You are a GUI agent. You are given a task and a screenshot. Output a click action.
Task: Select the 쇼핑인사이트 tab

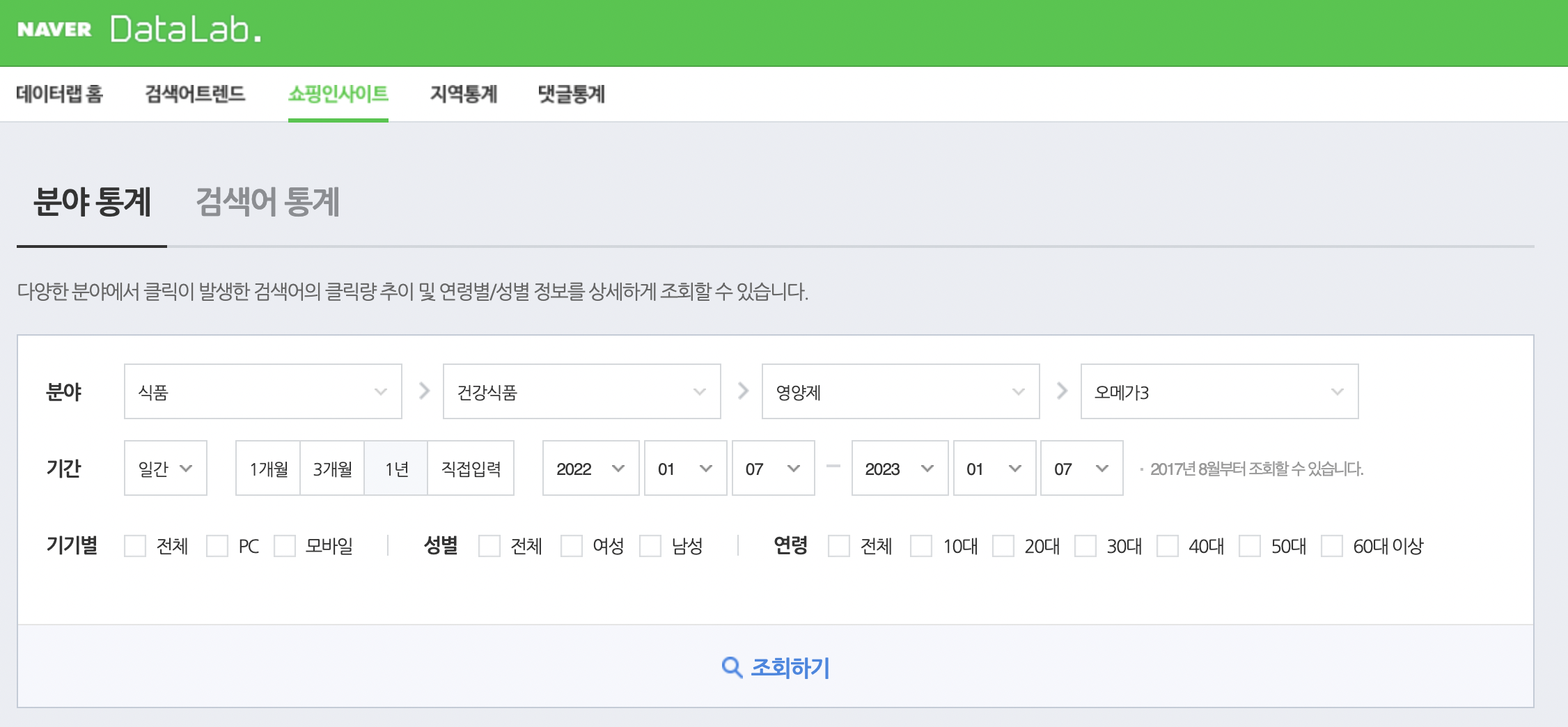click(338, 93)
